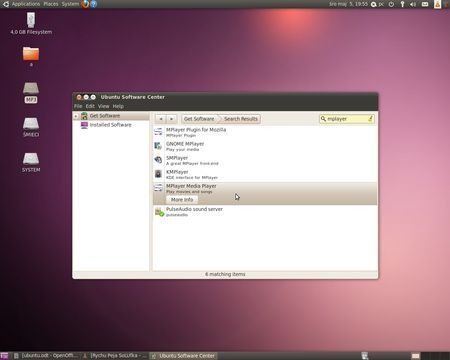Select Installed Software in the sidebar

(110, 125)
